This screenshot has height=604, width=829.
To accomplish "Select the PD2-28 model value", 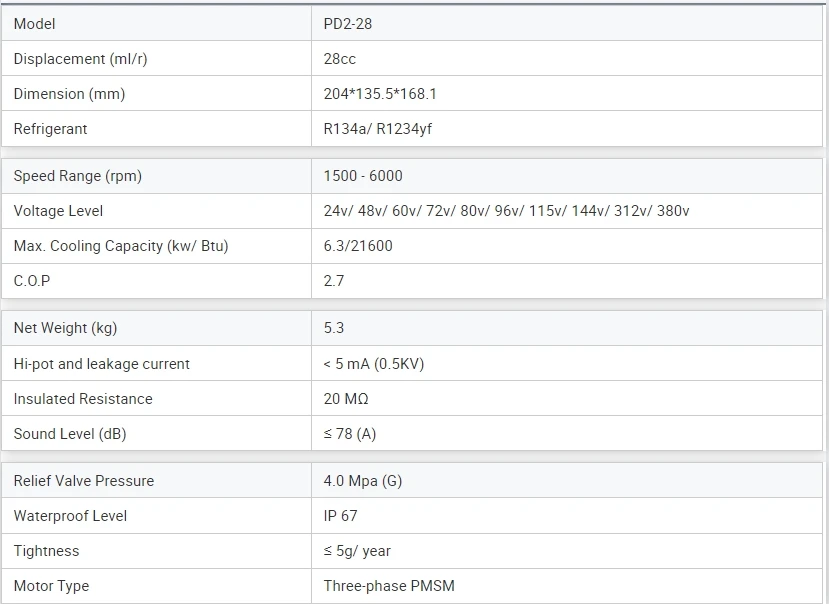I will 348,23.
